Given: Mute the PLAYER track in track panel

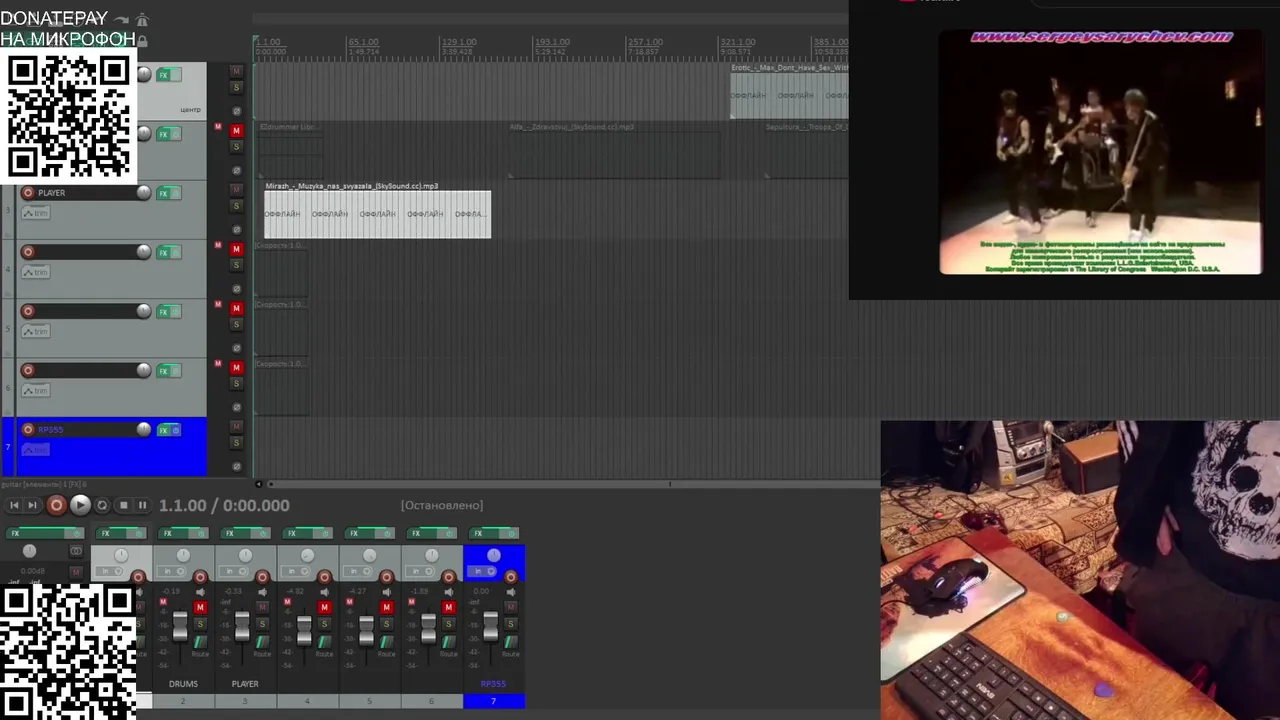Looking at the screenshot, I should pos(237,189).
